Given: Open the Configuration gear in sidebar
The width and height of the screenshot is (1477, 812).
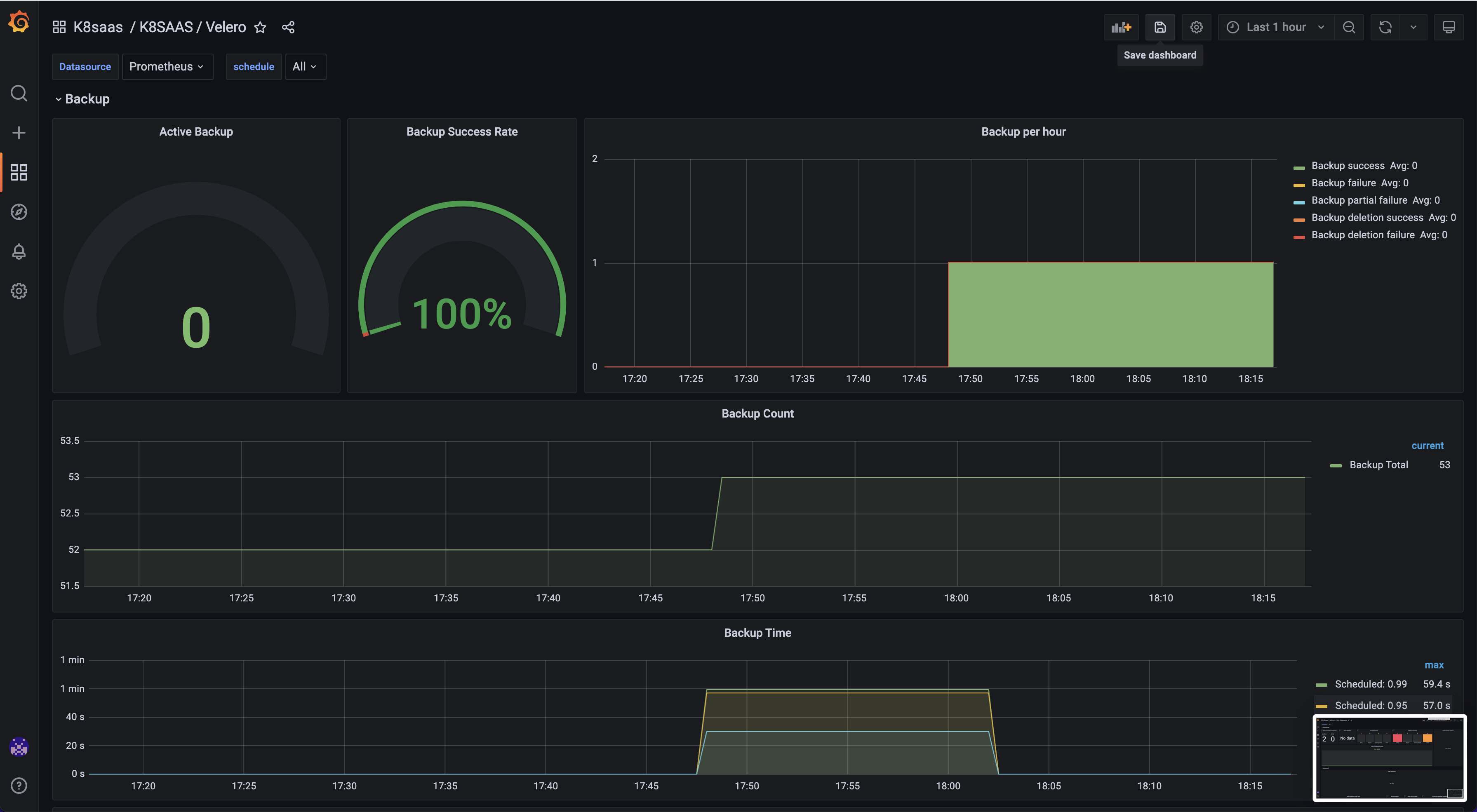Looking at the screenshot, I should (19, 291).
